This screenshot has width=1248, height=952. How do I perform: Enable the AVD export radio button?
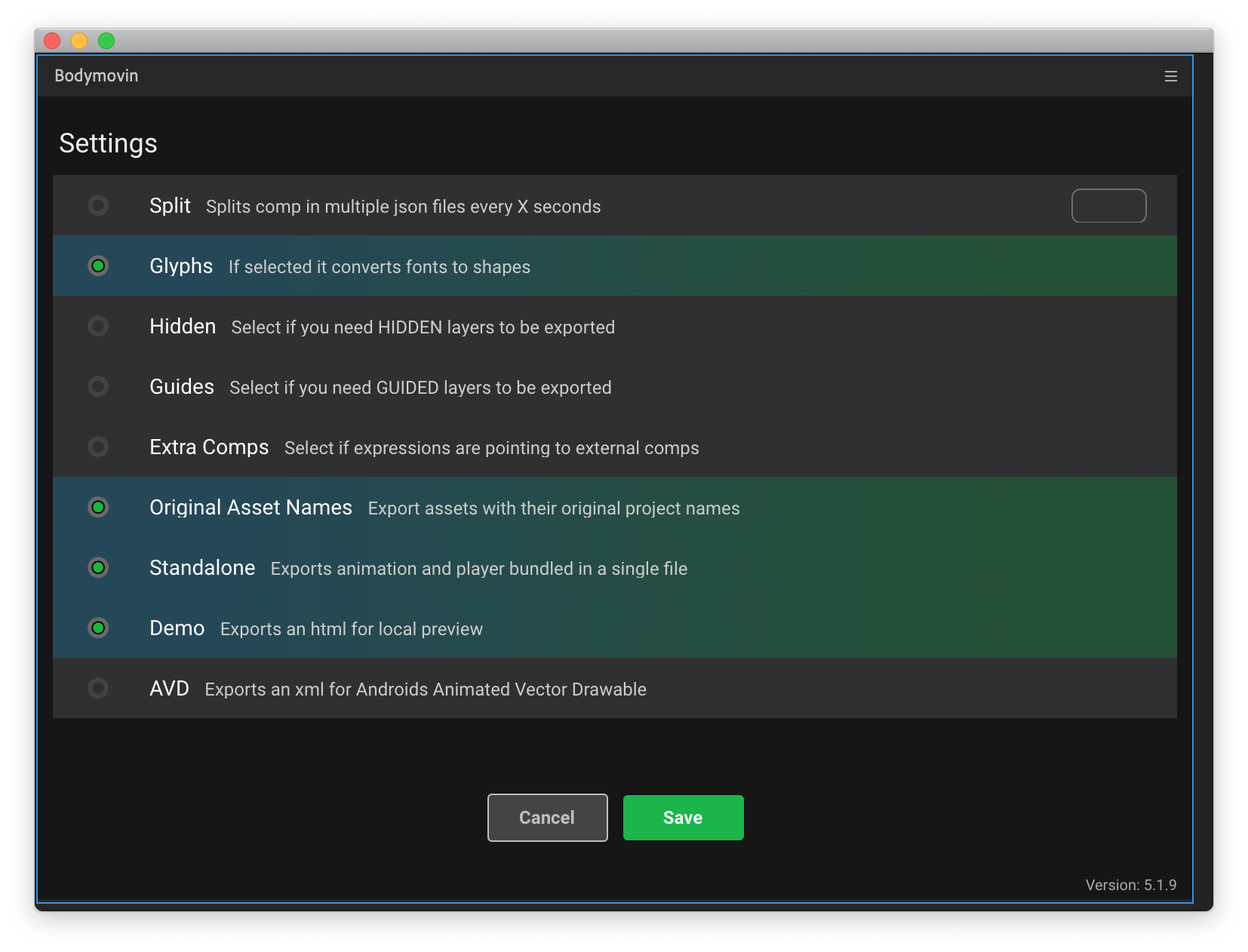[x=98, y=688]
